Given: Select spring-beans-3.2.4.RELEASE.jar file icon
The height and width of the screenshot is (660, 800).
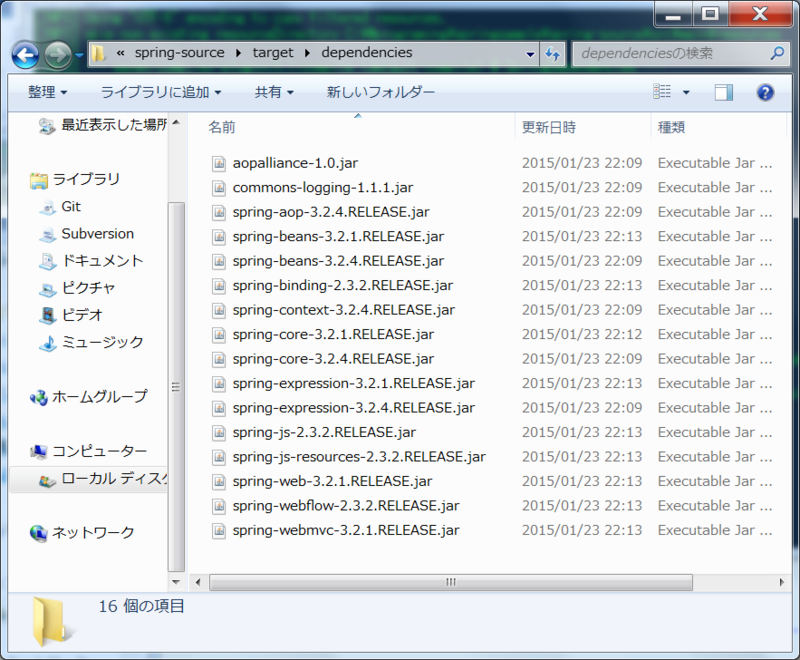Looking at the screenshot, I should (219, 261).
